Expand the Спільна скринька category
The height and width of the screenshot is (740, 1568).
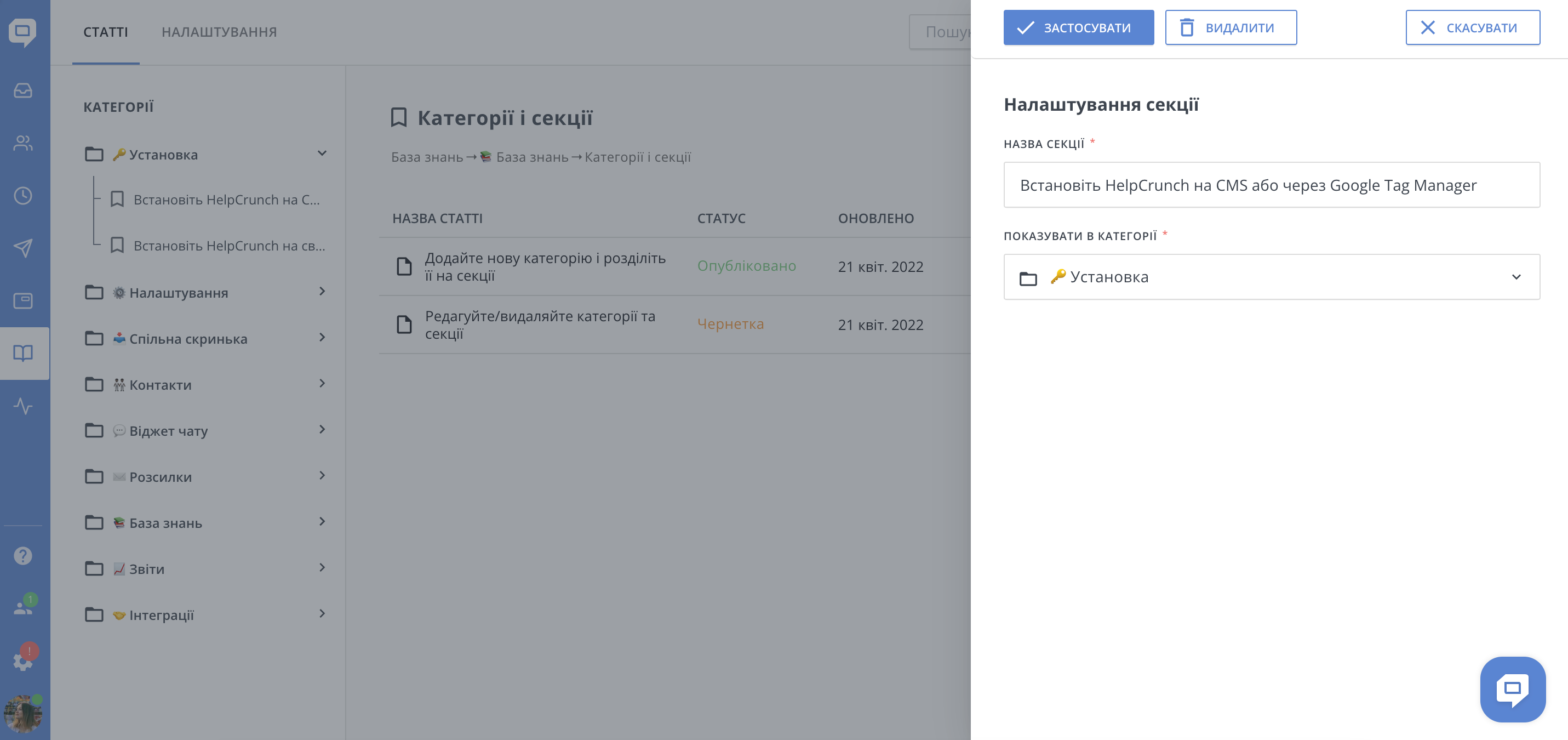coord(322,338)
